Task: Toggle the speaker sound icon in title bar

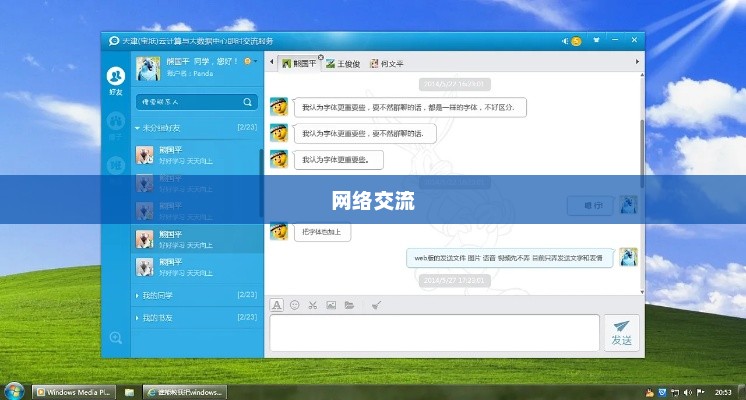Action: 565,41
